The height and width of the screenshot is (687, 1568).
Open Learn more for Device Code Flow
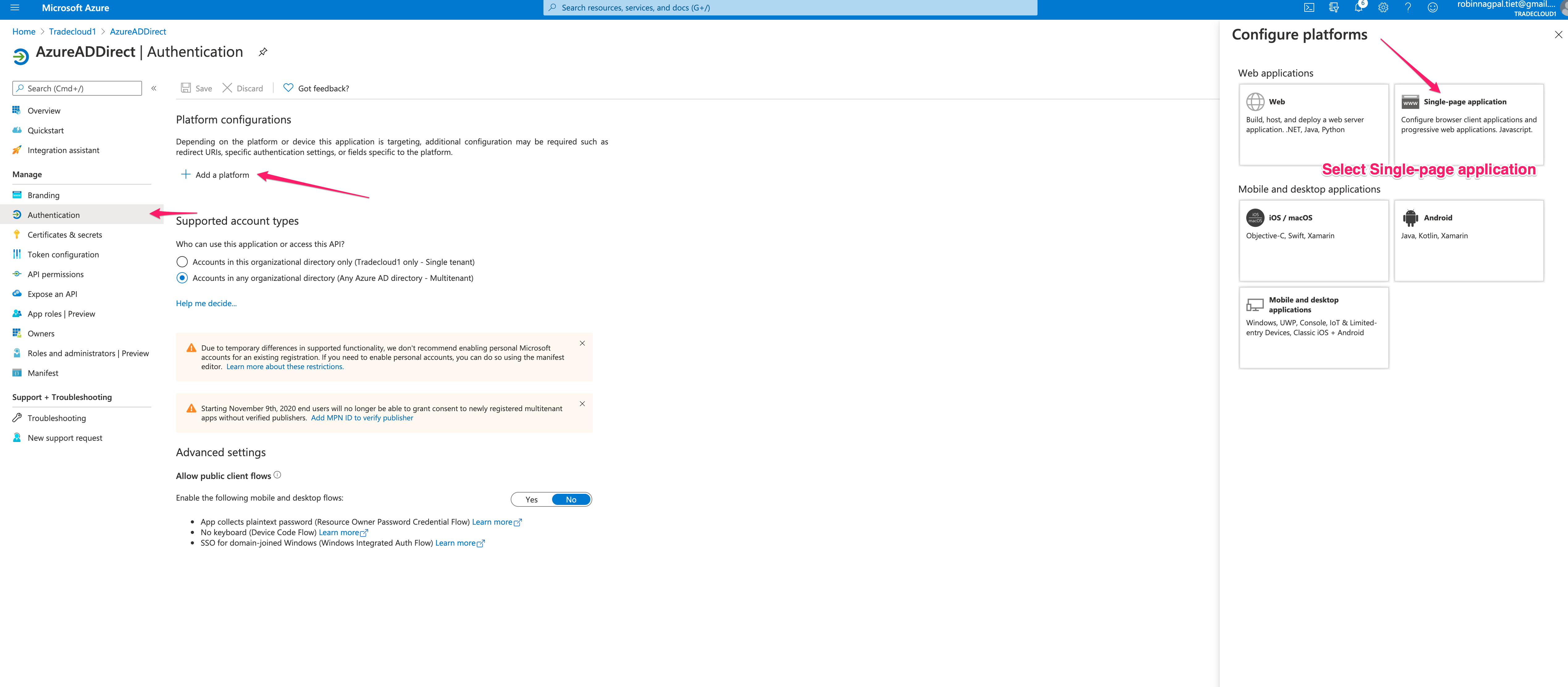coord(343,533)
